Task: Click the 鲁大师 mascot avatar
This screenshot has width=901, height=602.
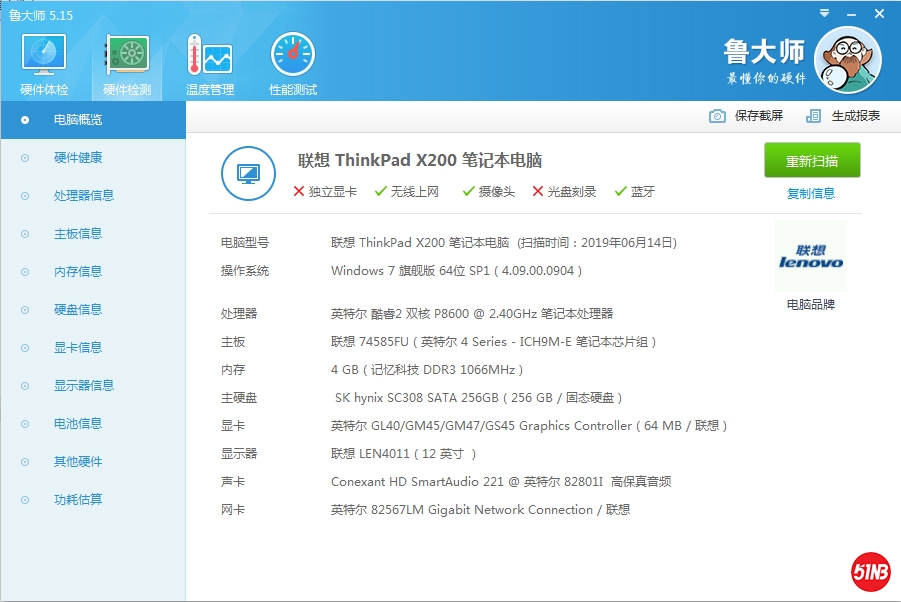Action: coord(847,60)
